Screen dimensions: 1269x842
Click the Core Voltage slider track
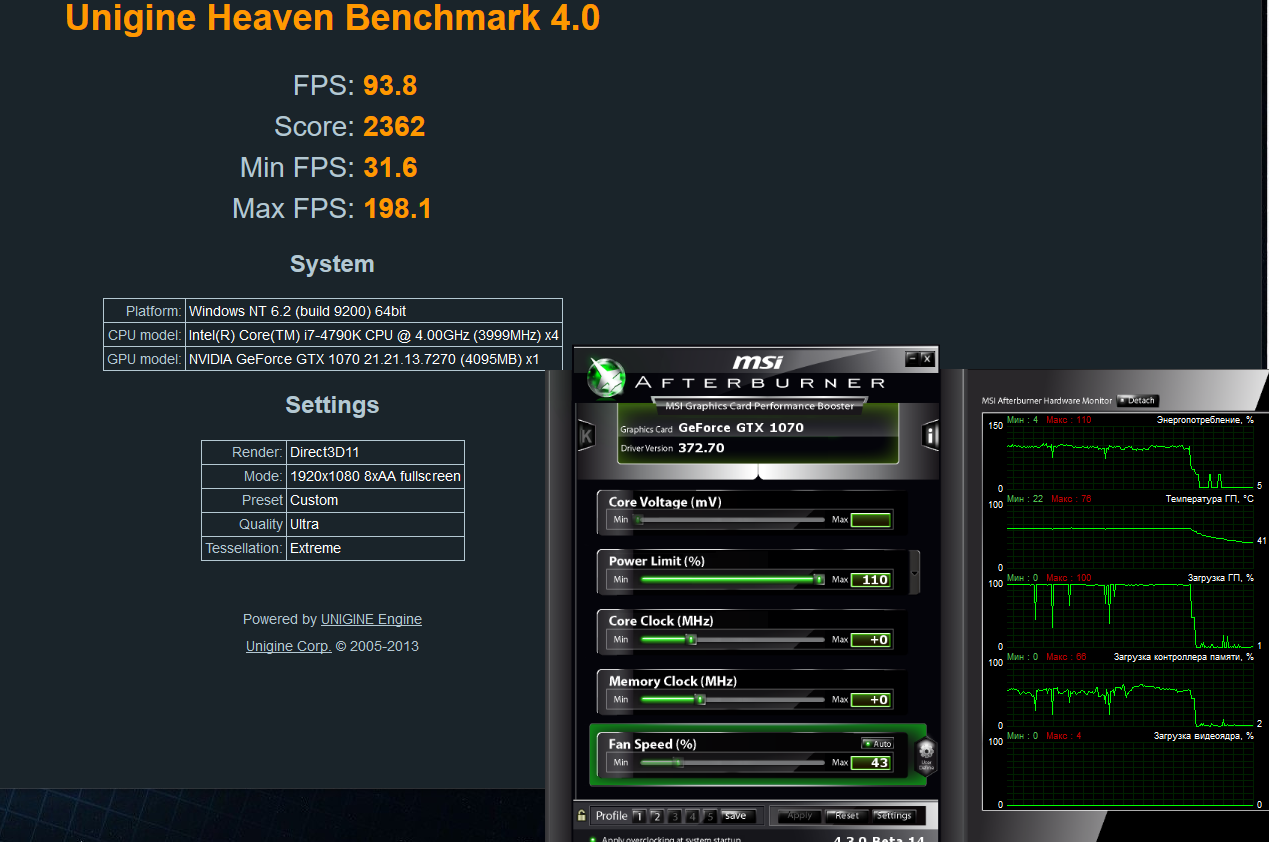732,520
